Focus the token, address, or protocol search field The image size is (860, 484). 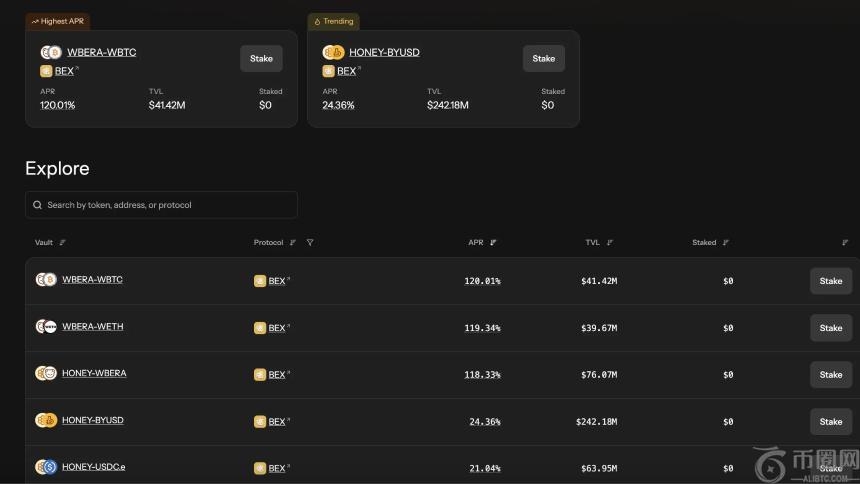(165, 205)
